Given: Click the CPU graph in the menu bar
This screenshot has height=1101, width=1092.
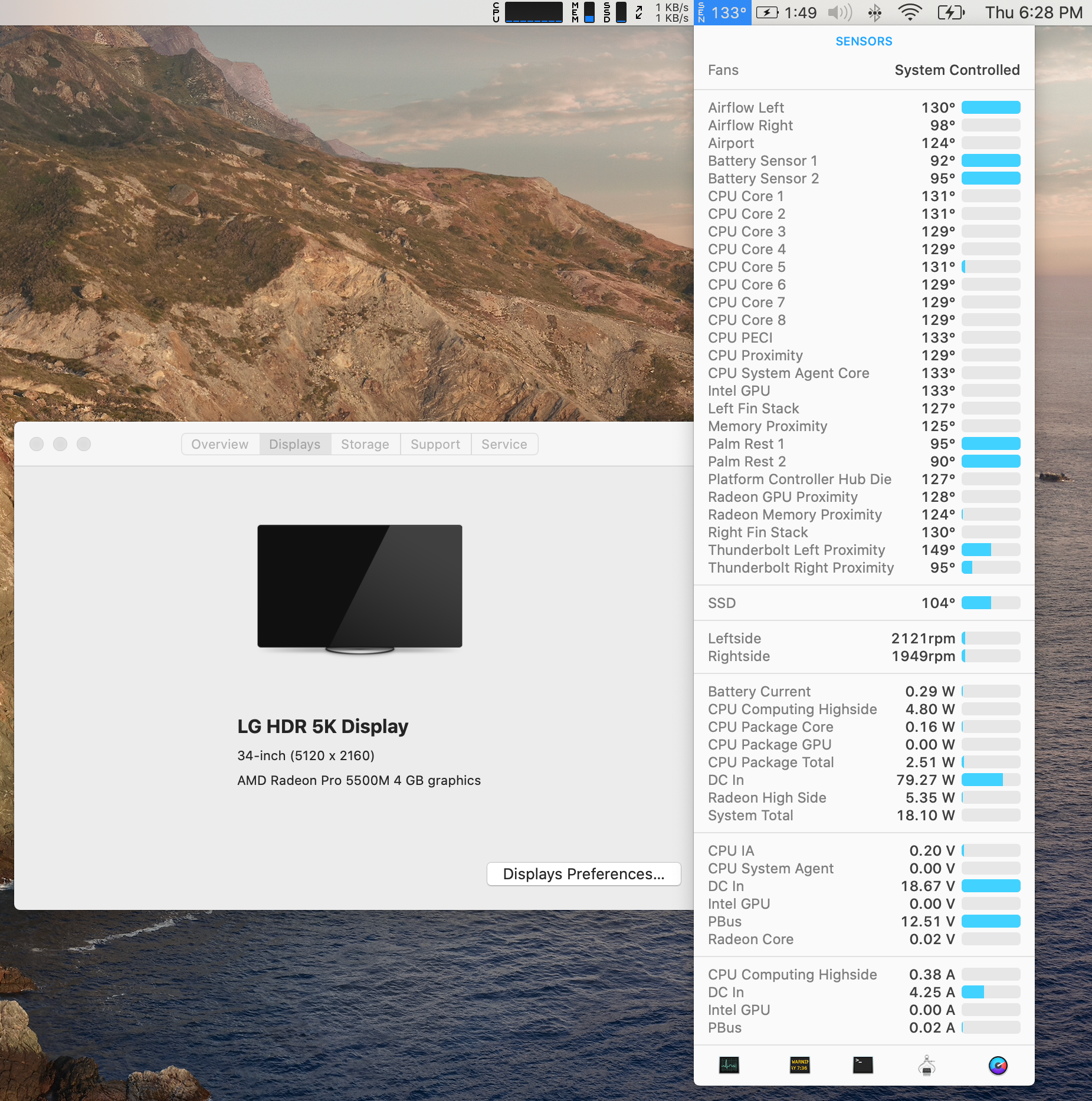Looking at the screenshot, I should click(x=527, y=12).
